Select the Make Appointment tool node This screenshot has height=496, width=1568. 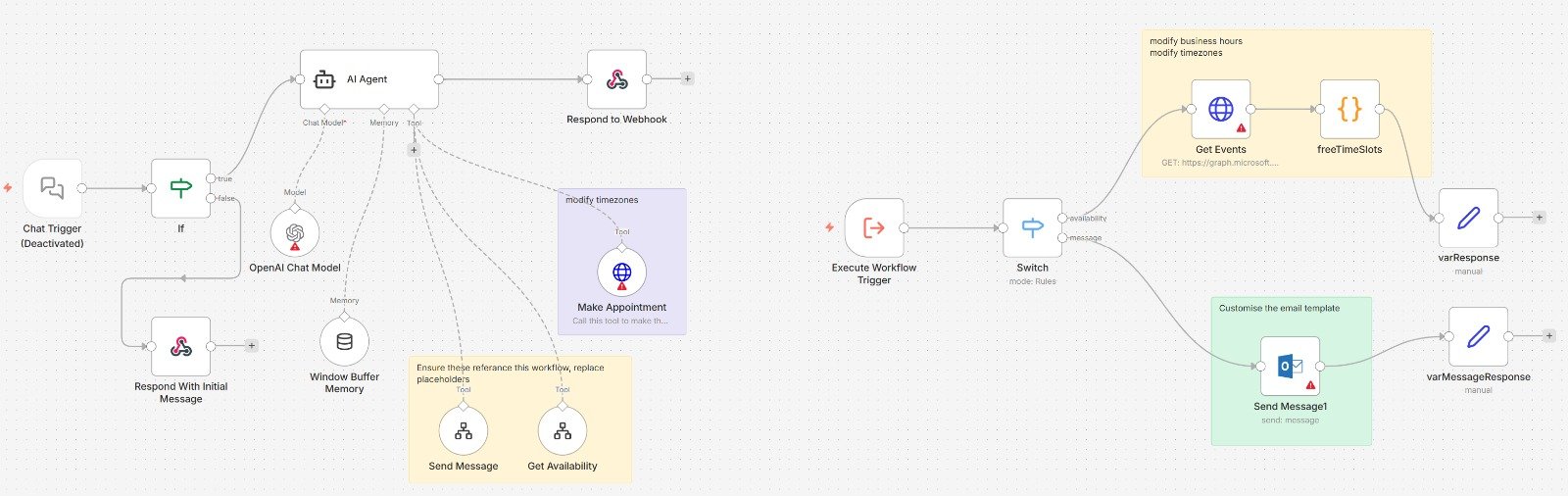[621, 273]
